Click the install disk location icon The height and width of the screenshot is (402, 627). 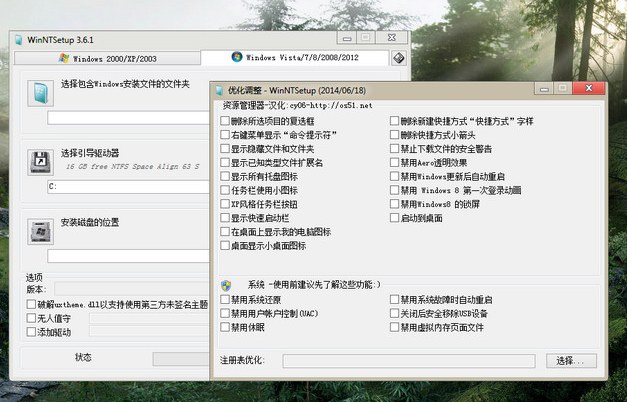pyautogui.click(x=40, y=231)
